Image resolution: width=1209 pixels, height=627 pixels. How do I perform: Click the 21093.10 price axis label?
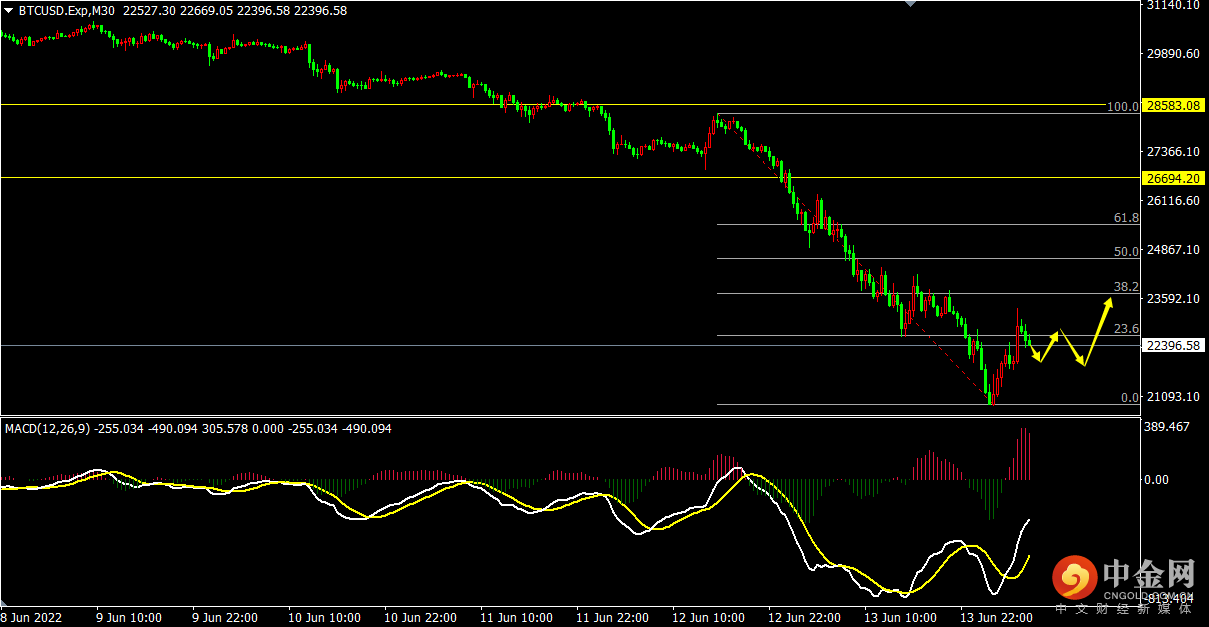tap(1173, 397)
